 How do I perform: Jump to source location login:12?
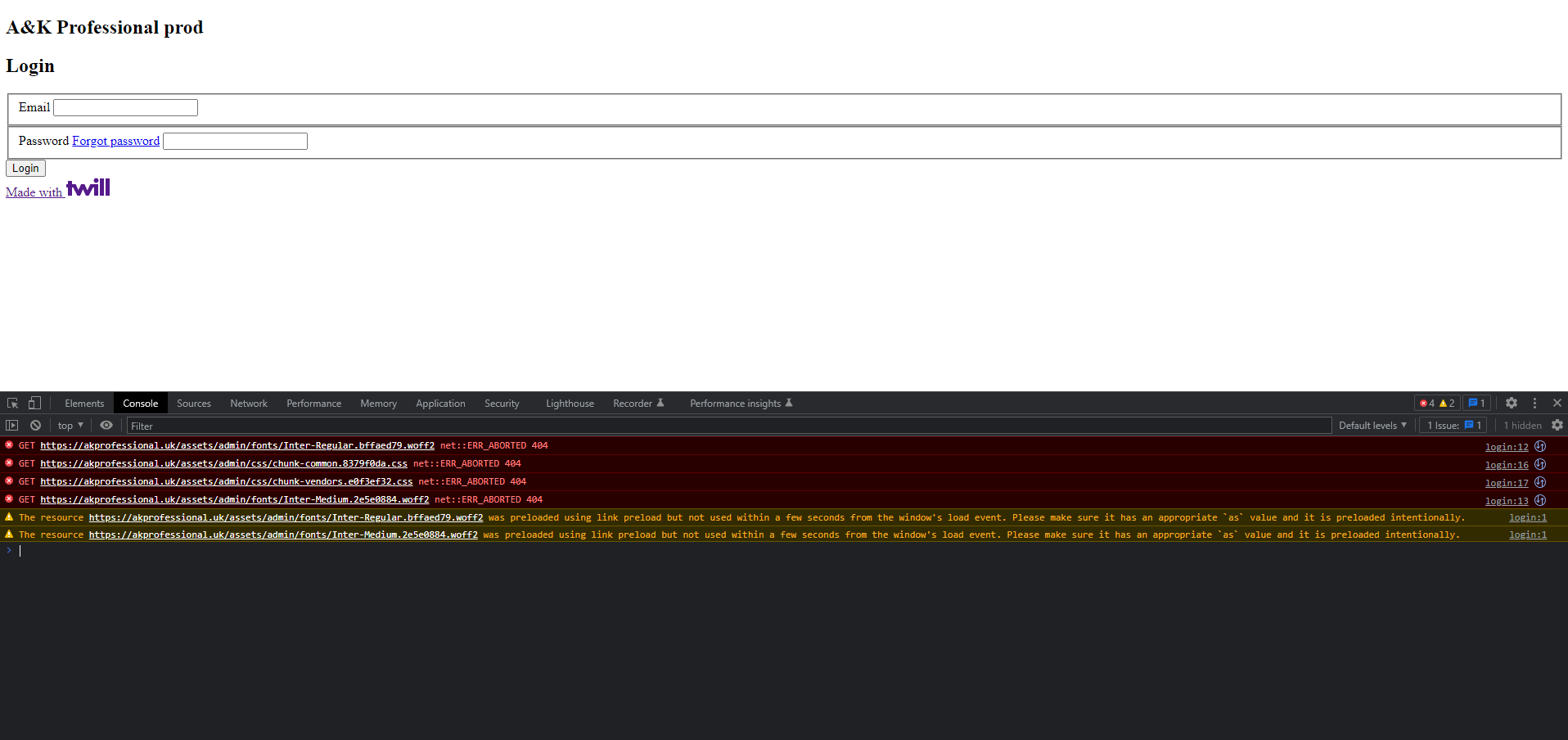tap(1507, 447)
